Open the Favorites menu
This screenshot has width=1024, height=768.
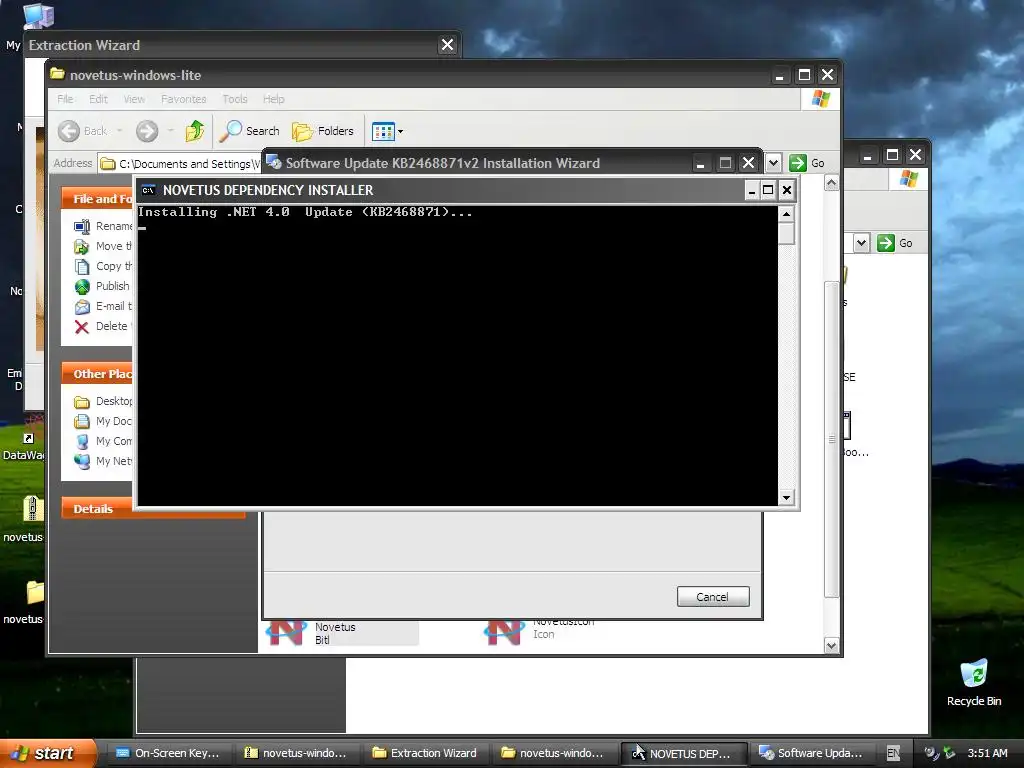point(184,99)
